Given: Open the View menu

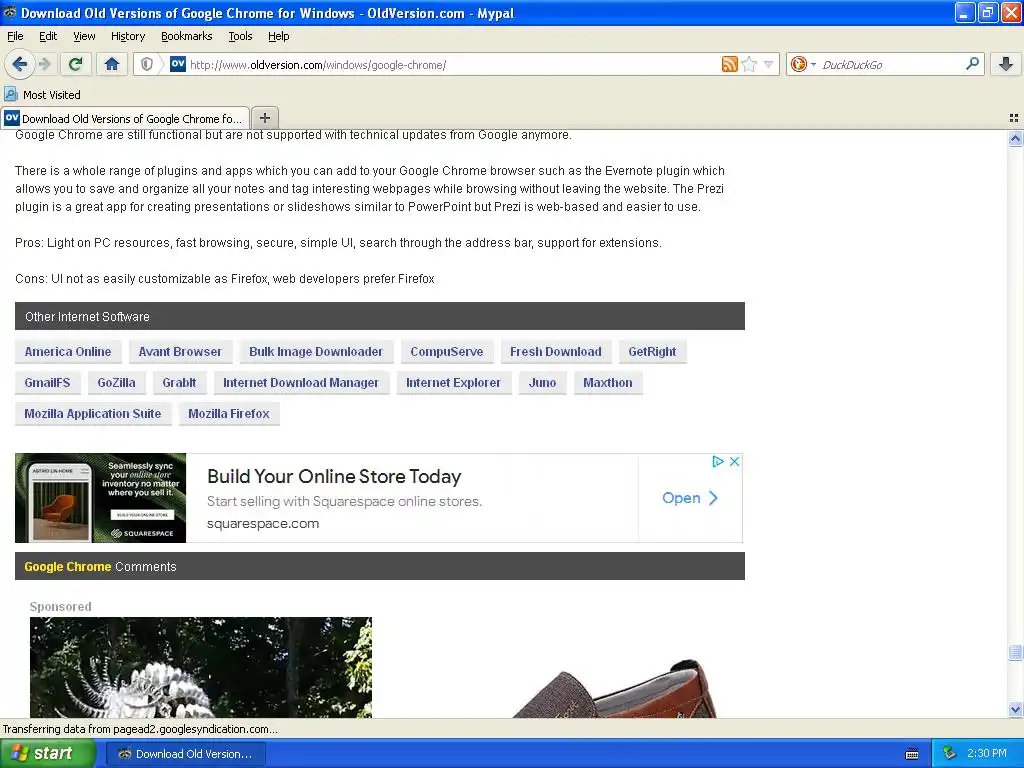Looking at the screenshot, I should point(84,36).
